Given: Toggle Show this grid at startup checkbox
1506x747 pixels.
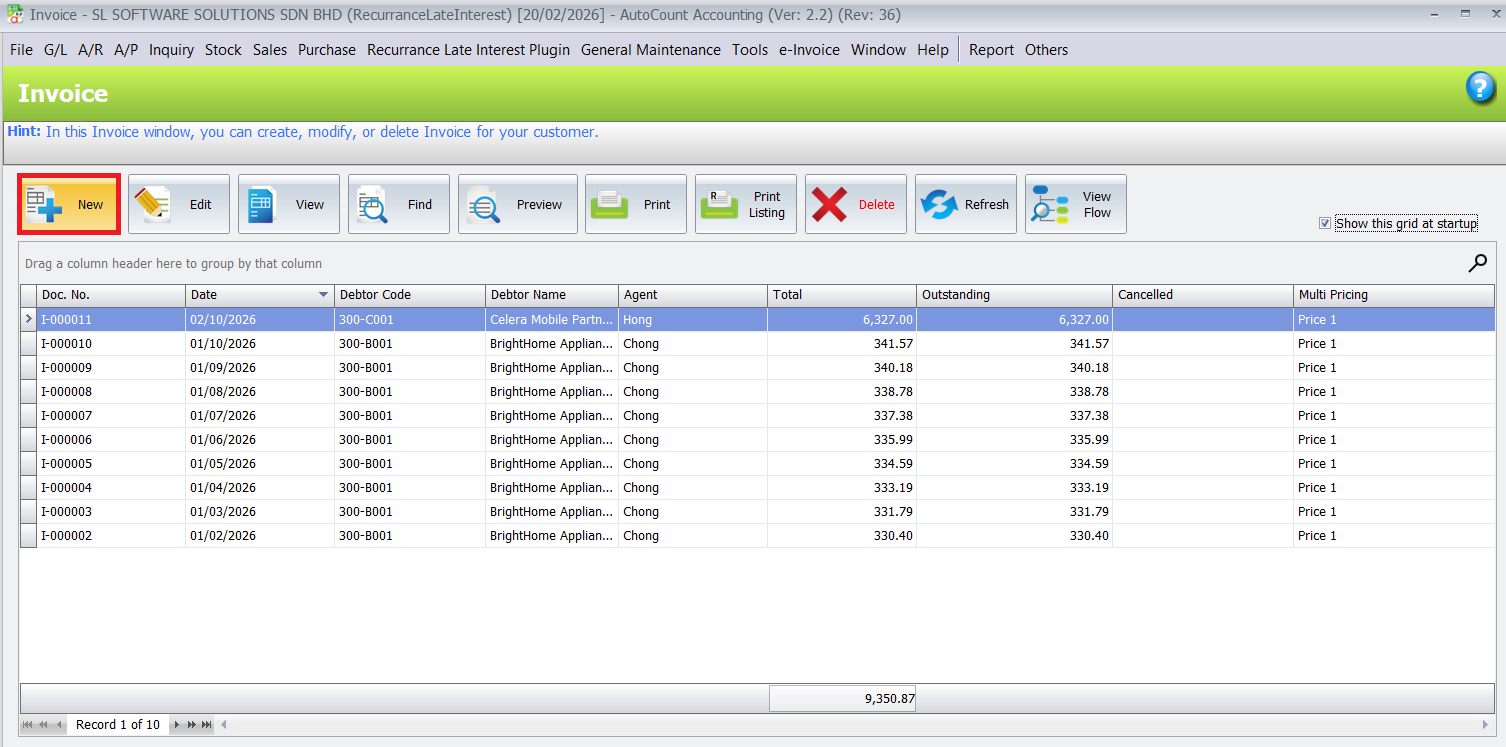Looking at the screenshot, I should point(1325,223).
